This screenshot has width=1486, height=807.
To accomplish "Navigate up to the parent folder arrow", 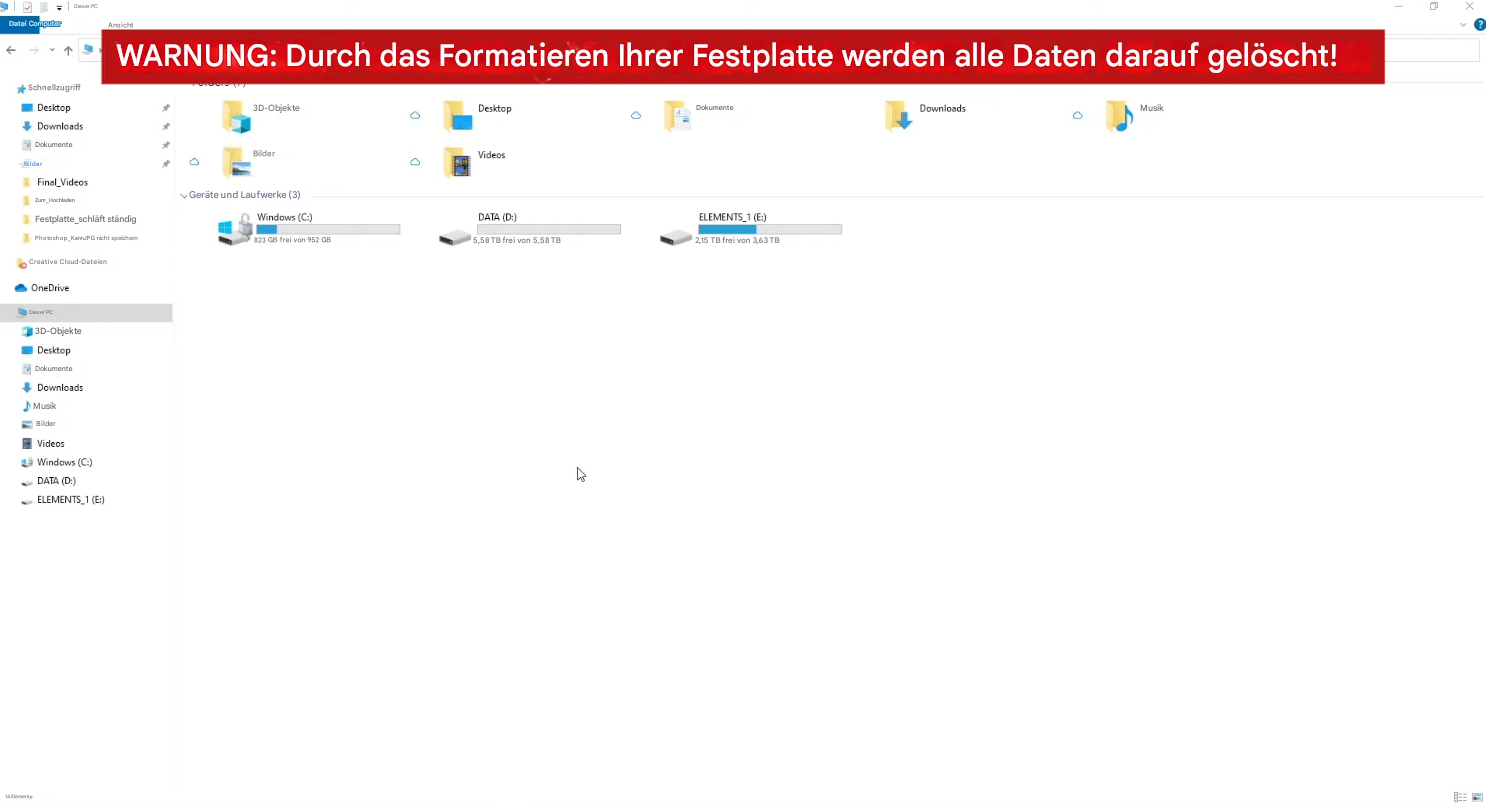I will tap(67, 50).
